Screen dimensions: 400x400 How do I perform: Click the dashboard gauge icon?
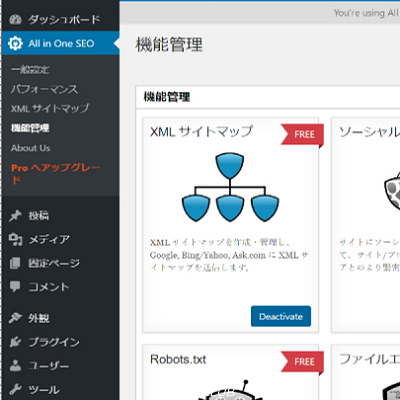pyautogui.click(x=15, y=20)
